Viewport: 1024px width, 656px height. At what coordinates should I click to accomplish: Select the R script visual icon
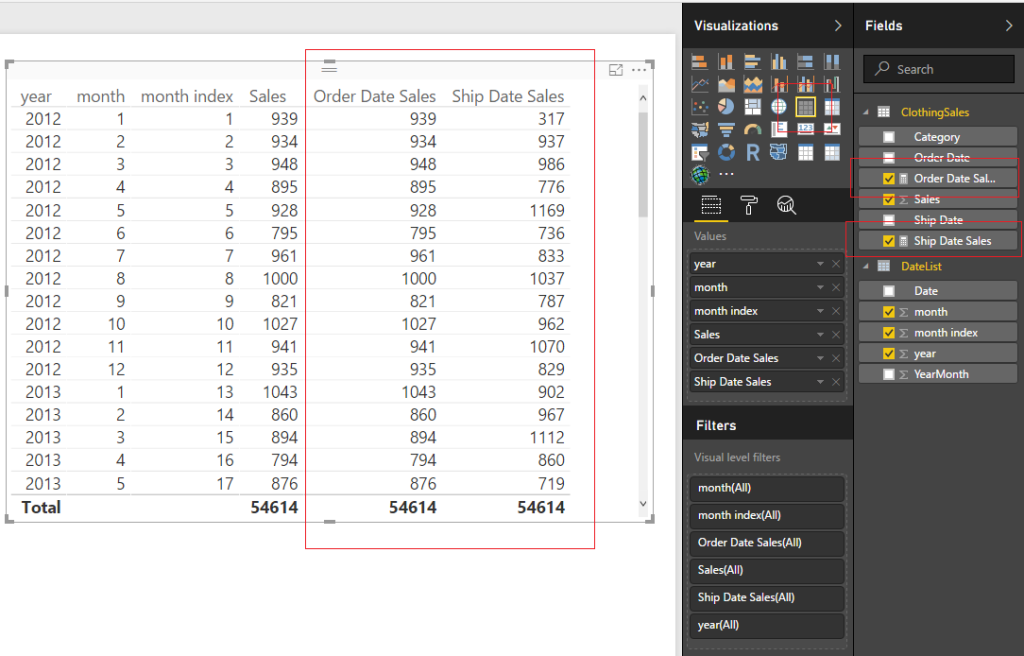753,152
